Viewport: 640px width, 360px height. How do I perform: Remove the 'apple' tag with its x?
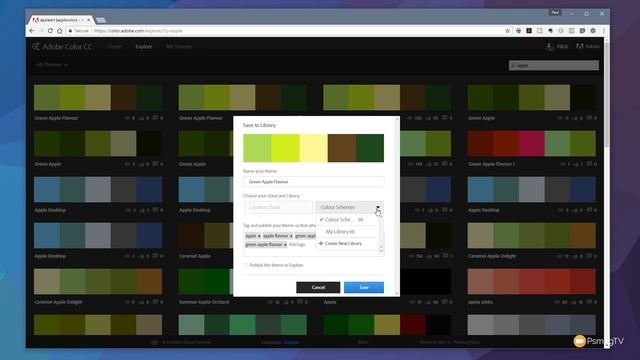click(x=259, y=236)
